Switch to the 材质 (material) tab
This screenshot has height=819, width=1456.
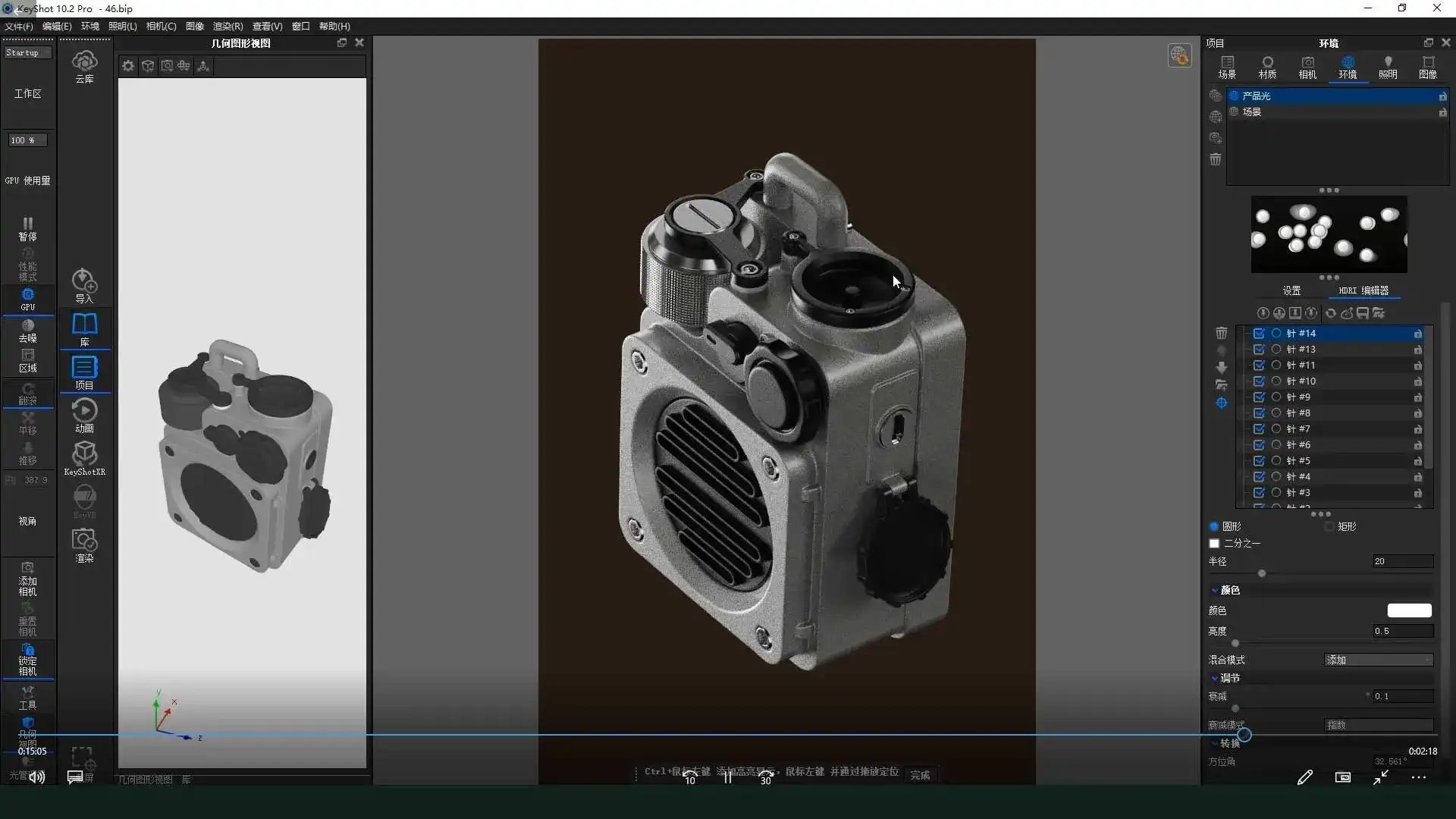tap(1267, 67)
